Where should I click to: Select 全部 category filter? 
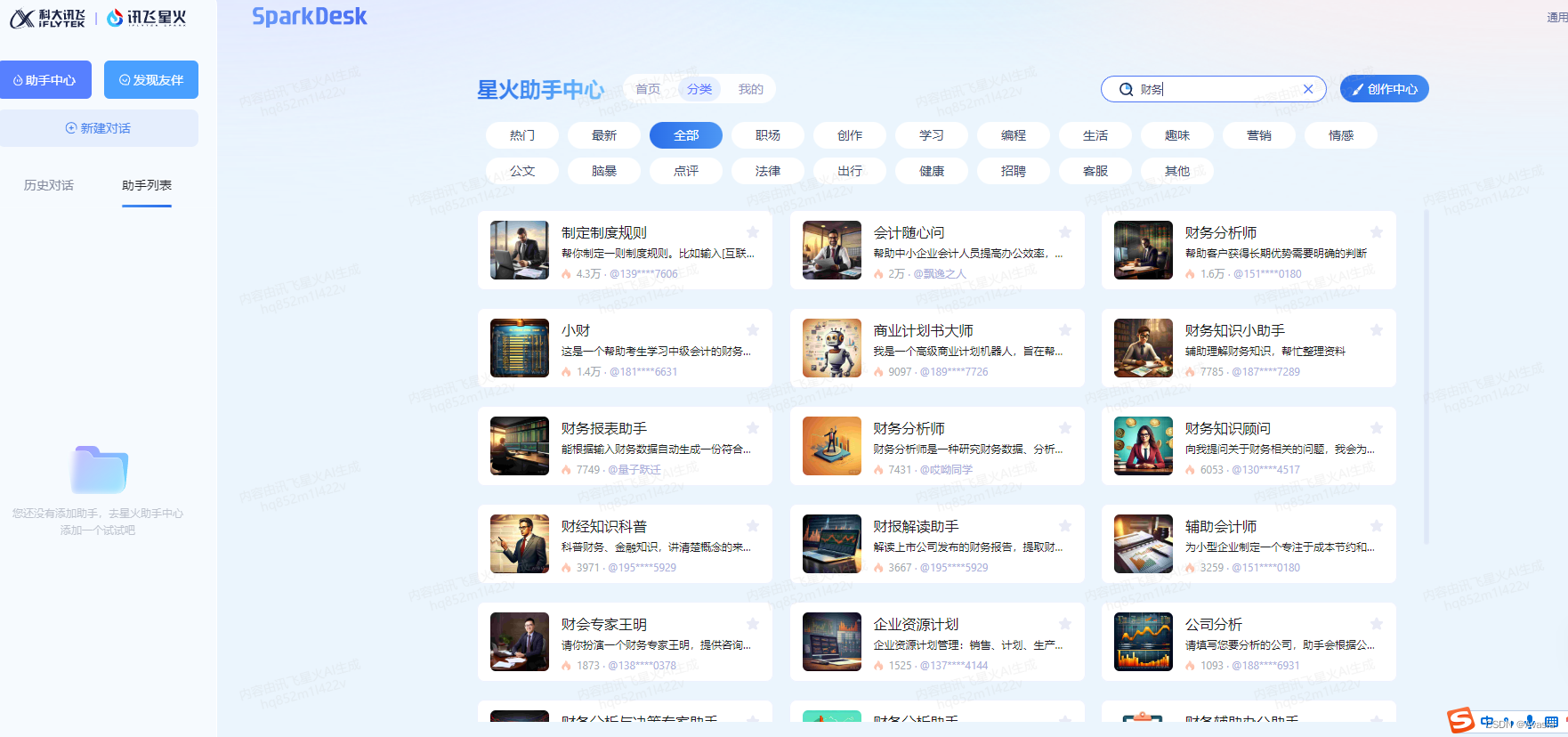tap(686, 135)
